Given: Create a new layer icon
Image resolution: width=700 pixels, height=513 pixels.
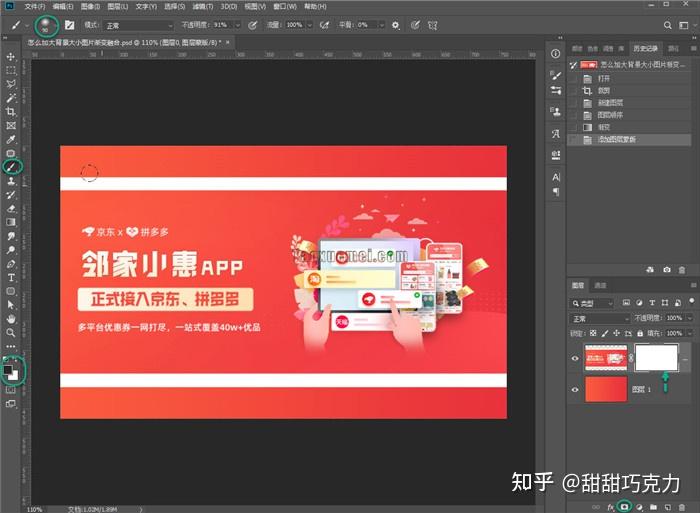Looking at the screenshot, I should [x=667, y=507].
